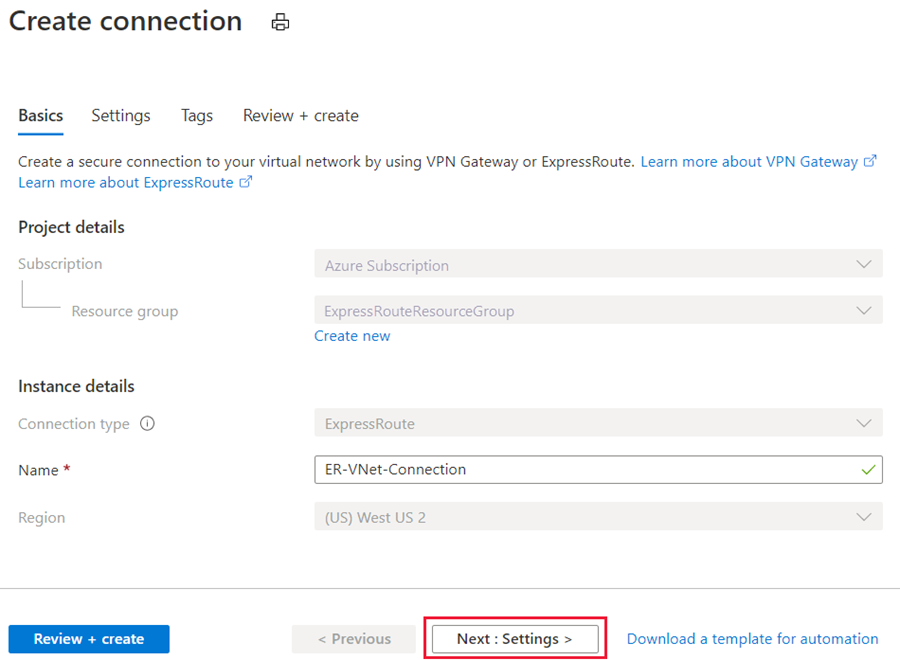The width and height of the screenshot is (900, 660).
Task: Click the print icon beside Create connection
Action: (280, 23)
